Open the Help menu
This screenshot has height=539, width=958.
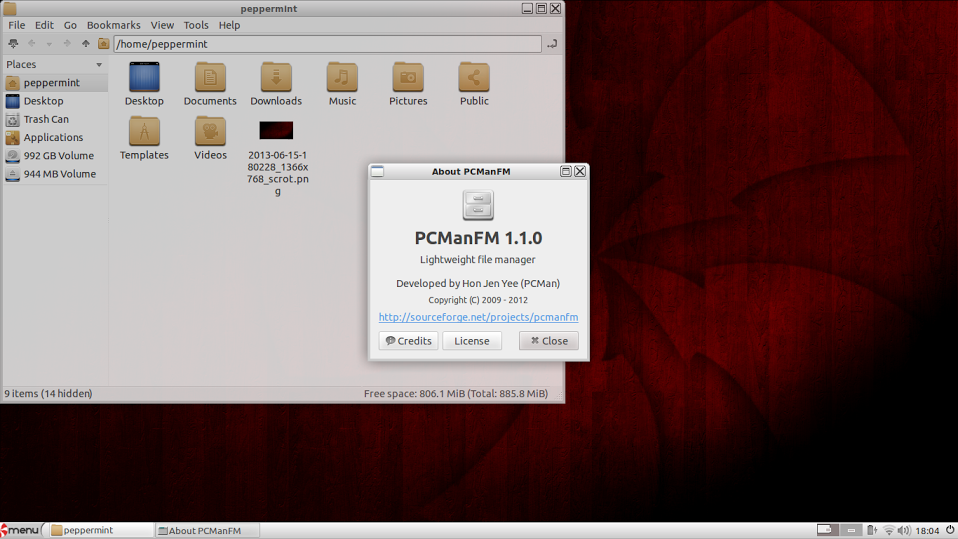click(x=229, y=25)
